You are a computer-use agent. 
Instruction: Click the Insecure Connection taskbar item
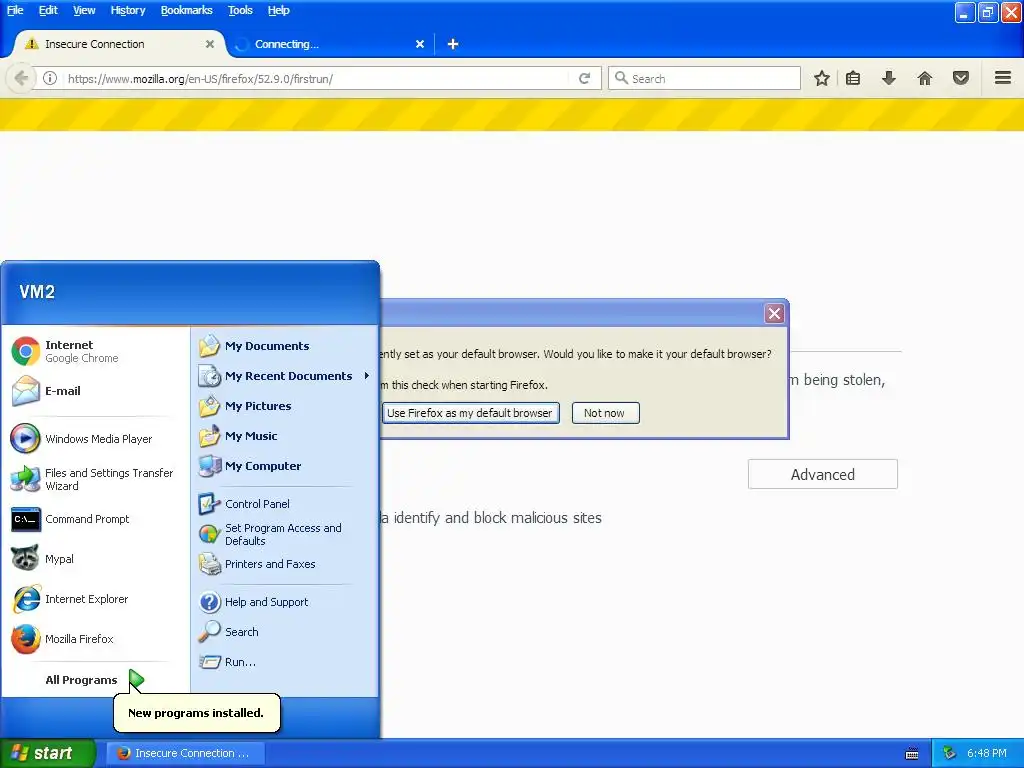pos(185,753)
